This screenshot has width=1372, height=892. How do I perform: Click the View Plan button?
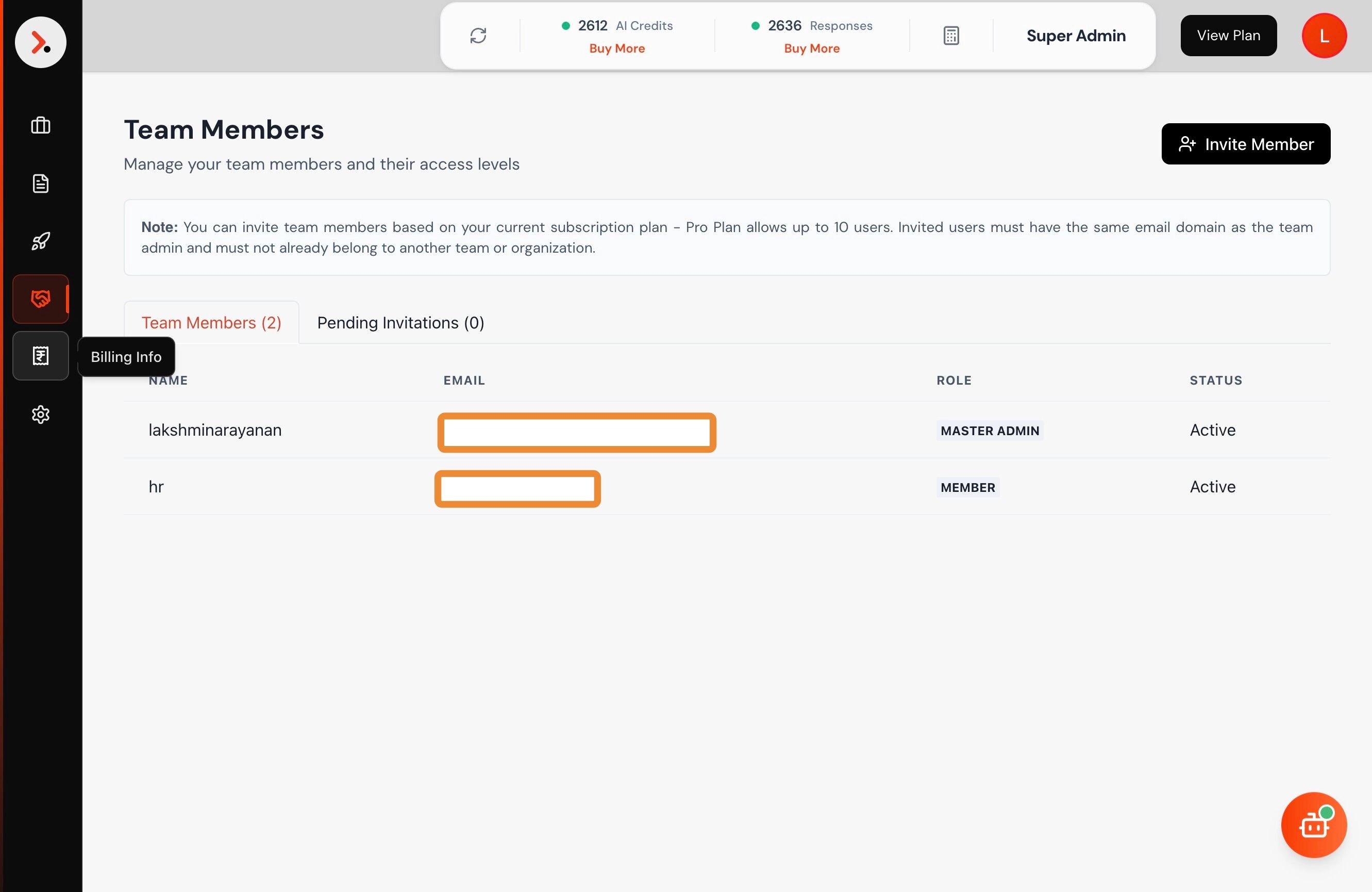pyautogui.click(x=1228, y=36)
